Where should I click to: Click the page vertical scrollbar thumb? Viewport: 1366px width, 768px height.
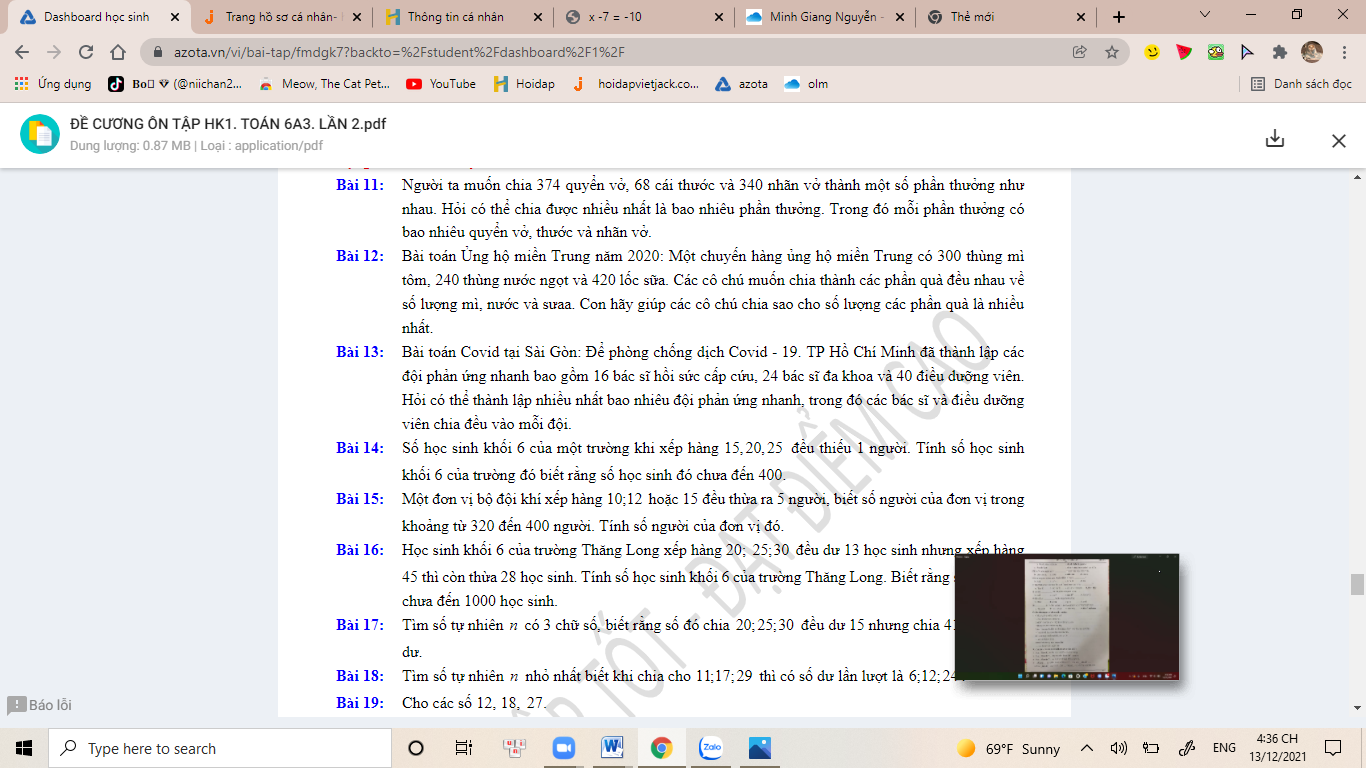(1357, 584)
